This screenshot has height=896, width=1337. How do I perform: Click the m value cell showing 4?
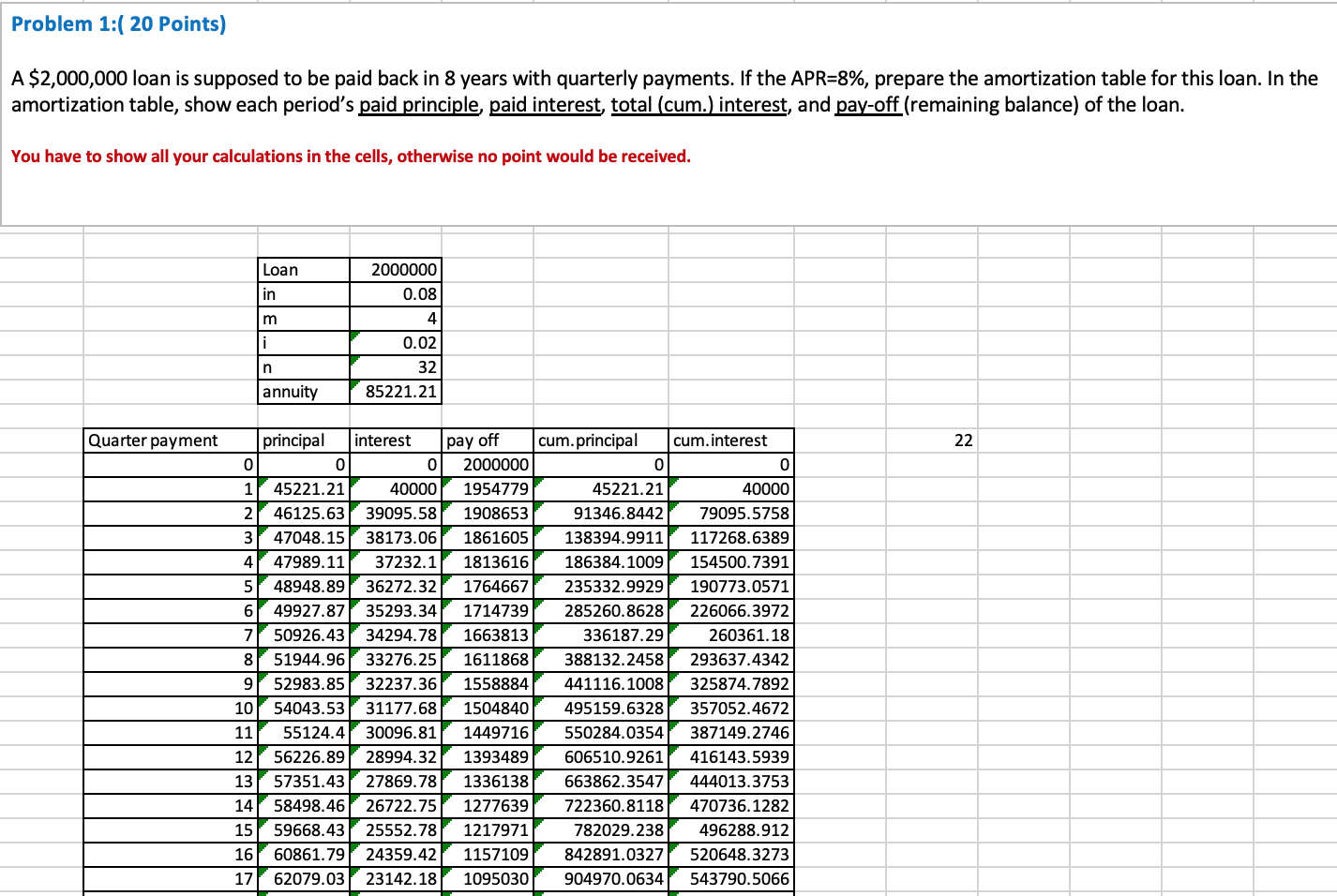pyautogui.click(x=396, y=319)
